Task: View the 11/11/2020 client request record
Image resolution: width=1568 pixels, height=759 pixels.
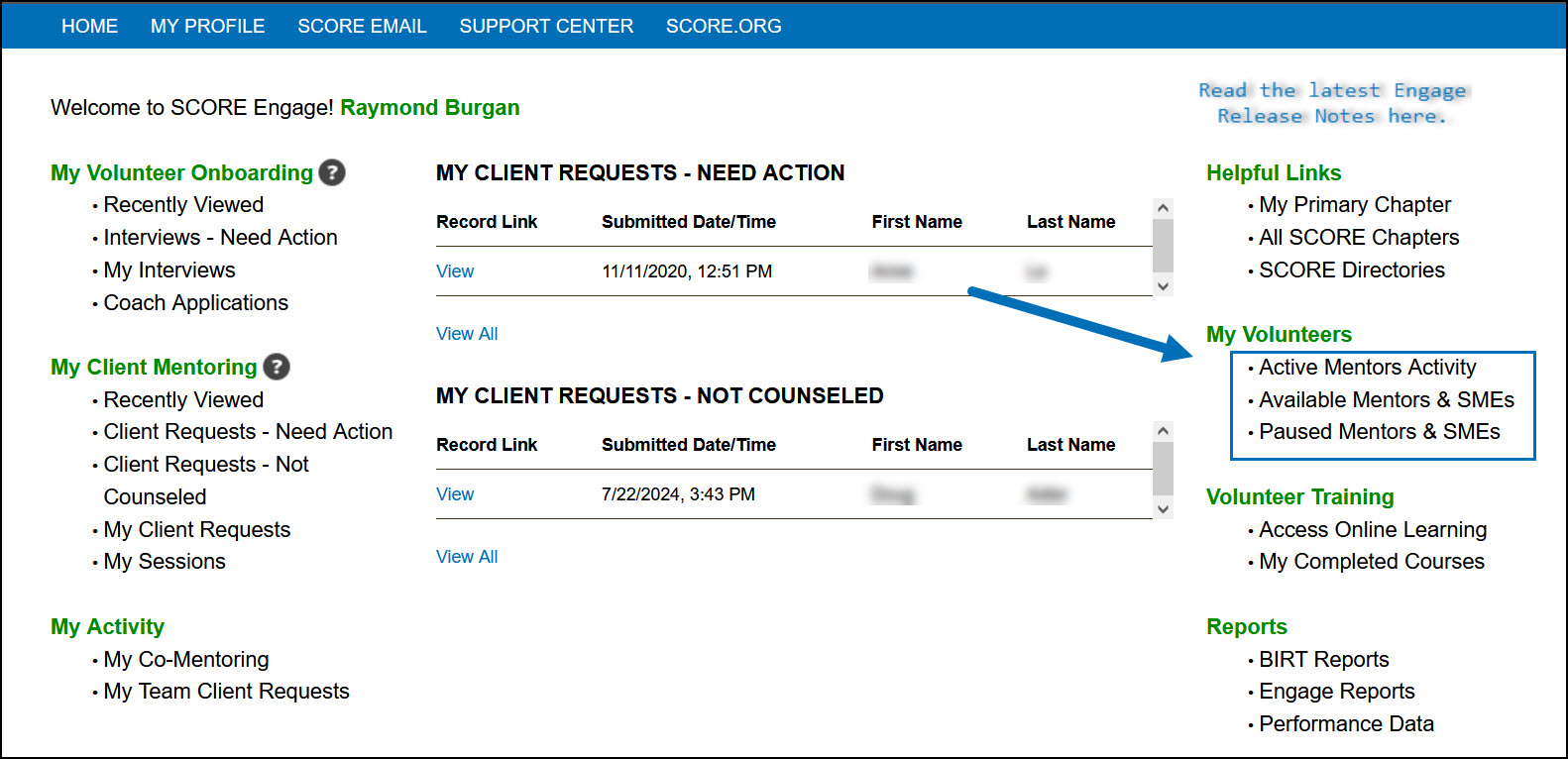Action: click(455, 271)
